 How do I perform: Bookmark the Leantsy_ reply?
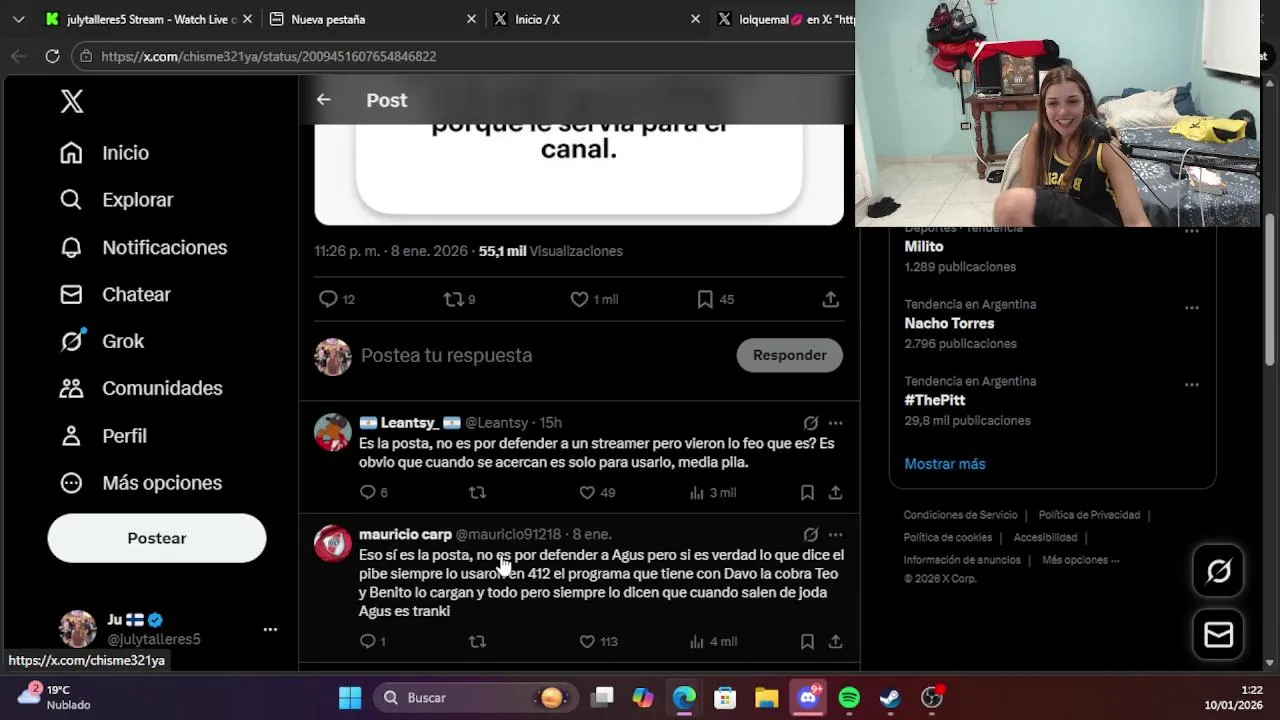[x=807, y=492]
